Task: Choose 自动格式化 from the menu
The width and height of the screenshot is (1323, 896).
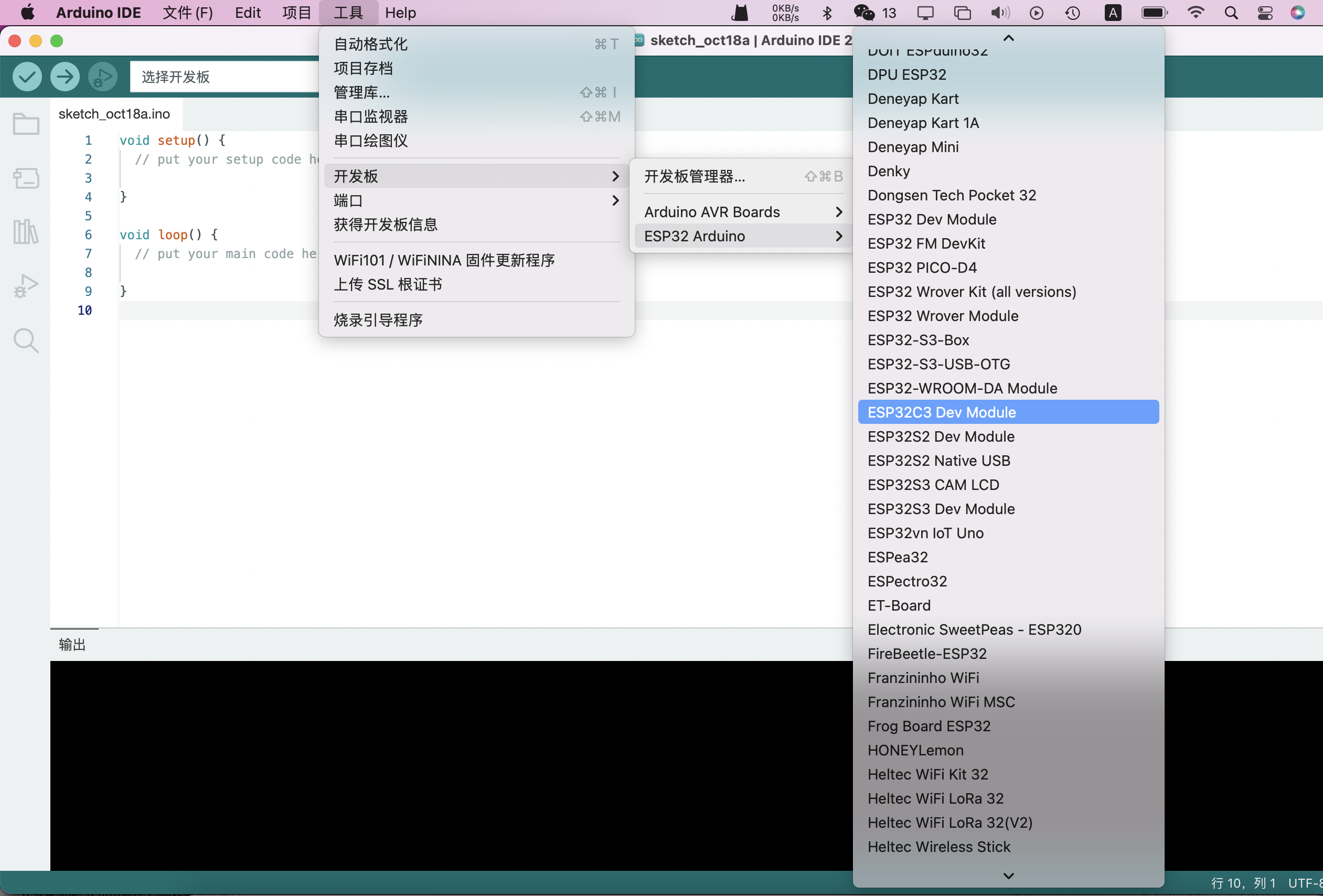Action: [476, 44]
